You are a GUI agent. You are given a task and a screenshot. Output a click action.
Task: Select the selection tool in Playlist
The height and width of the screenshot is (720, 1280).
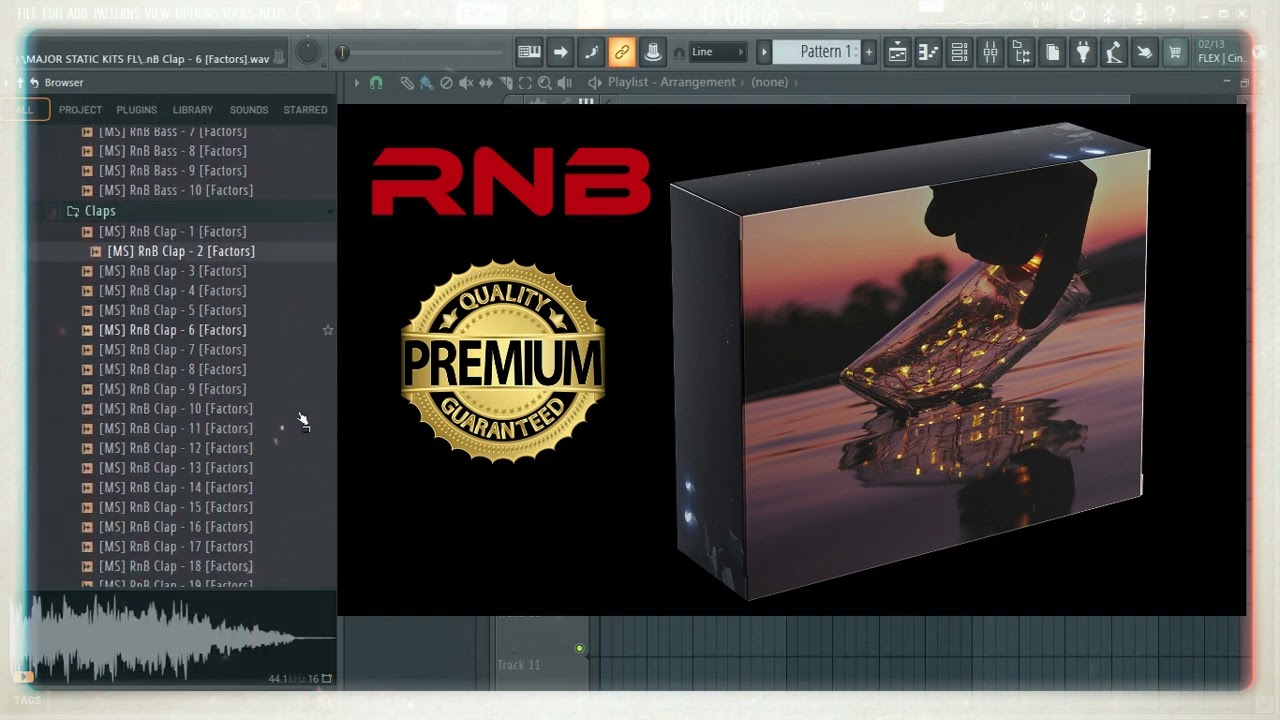pos(525,83)
